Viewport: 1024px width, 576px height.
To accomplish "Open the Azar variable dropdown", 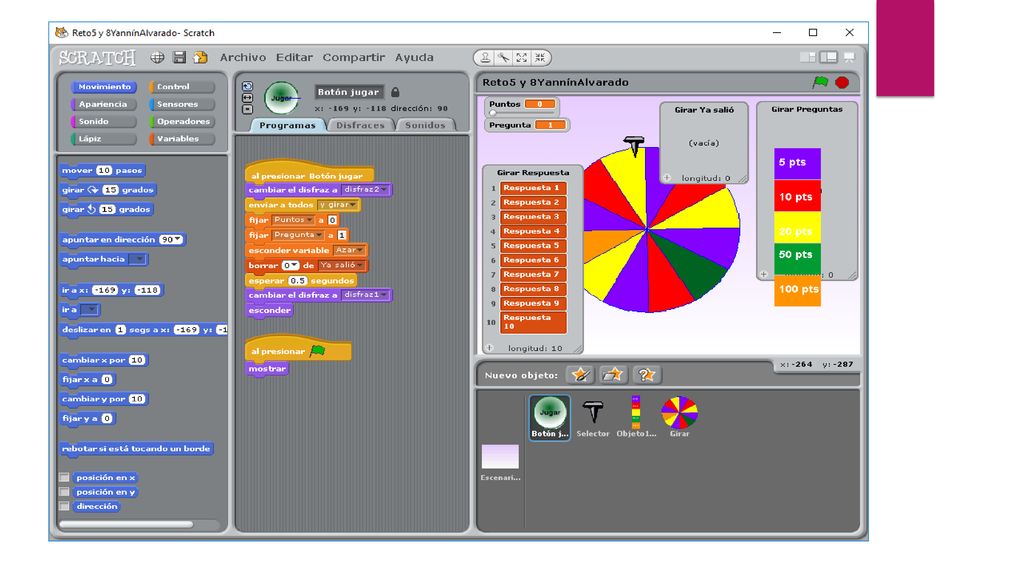I will (x=349, y=250).
